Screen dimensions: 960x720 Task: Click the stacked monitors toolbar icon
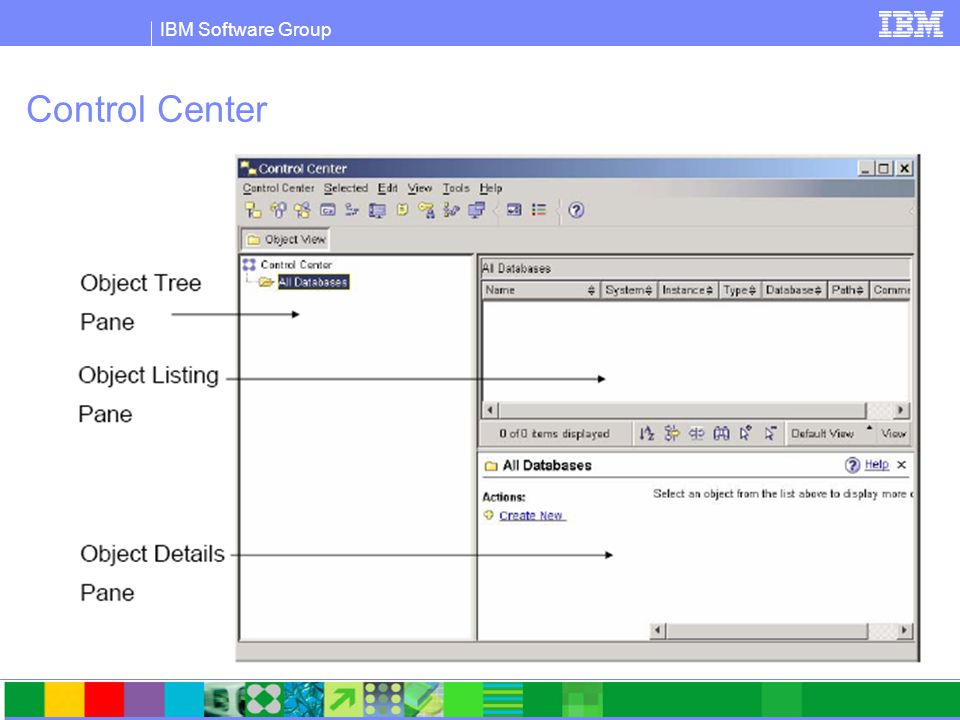pyautogui.click(x=476, y=210)
